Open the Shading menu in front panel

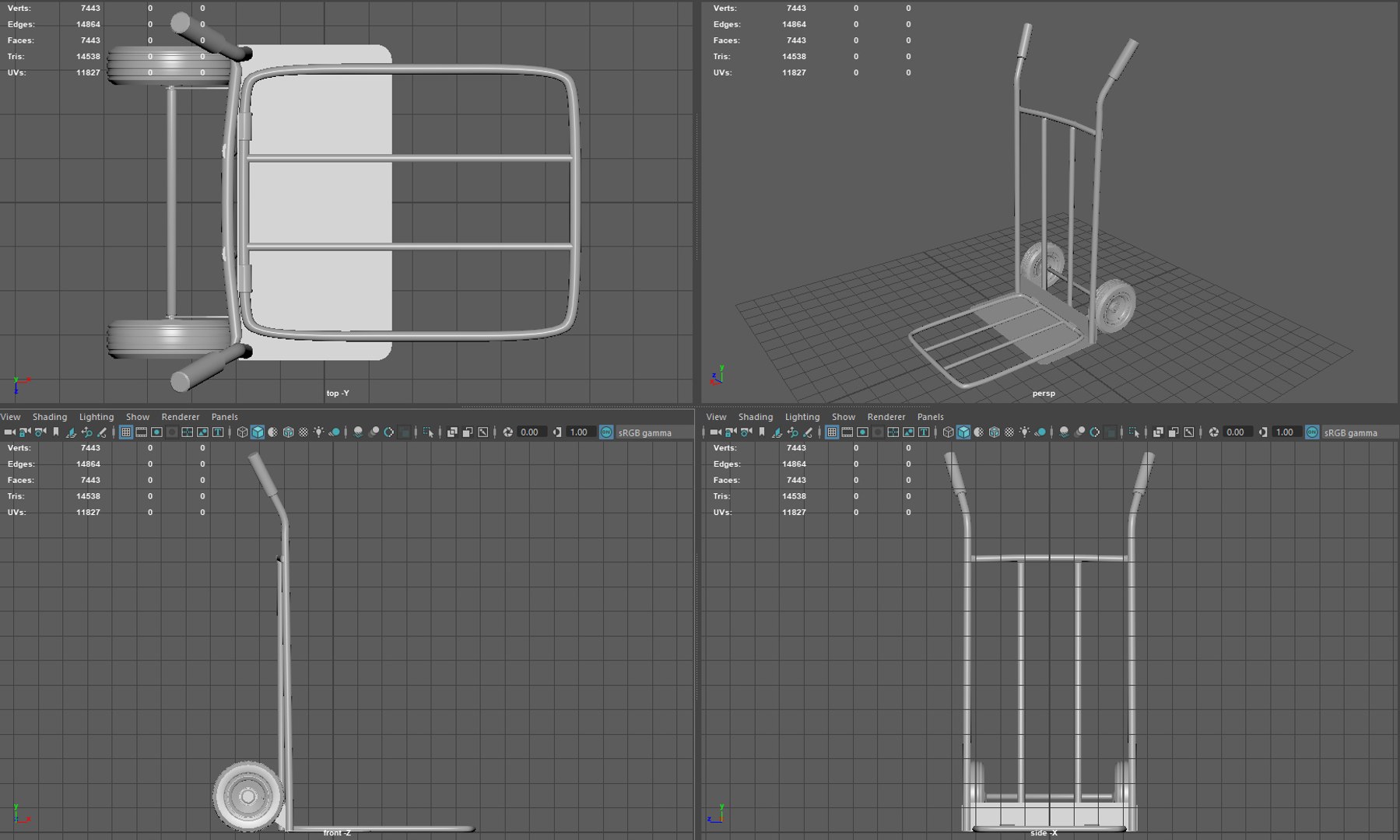[x=50, y=417]
